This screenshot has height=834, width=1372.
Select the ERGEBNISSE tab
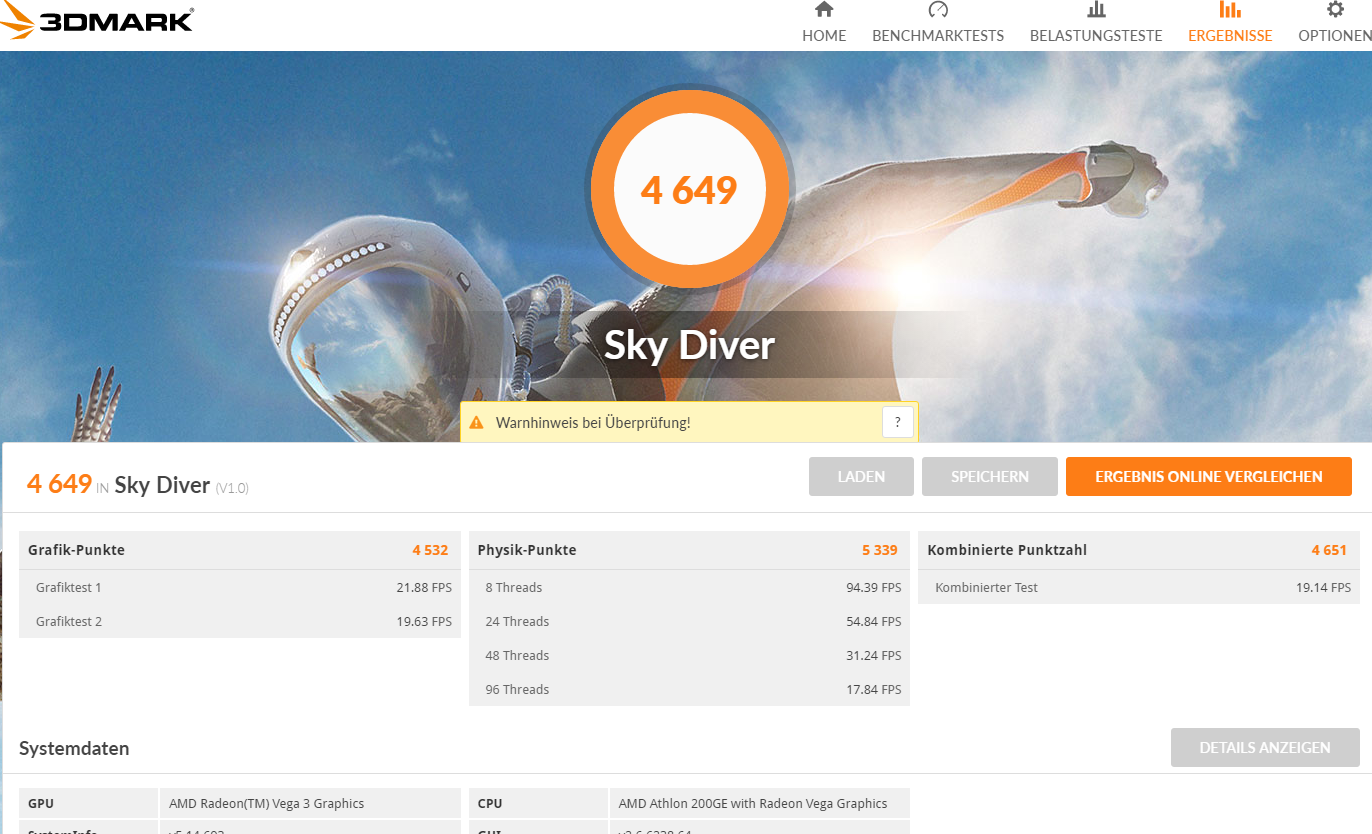pyautogui.click(x=1230, y=35)
